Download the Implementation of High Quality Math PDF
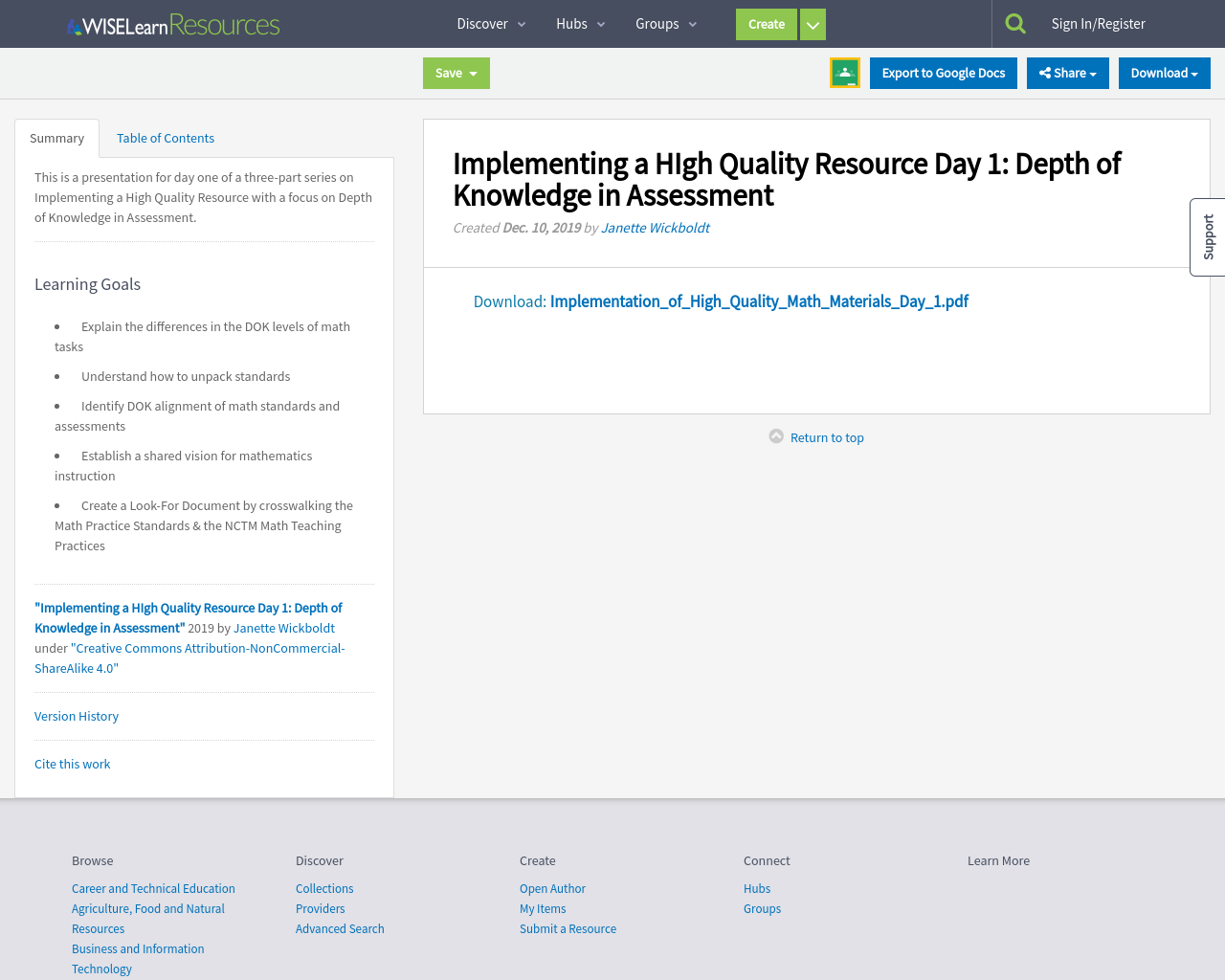Screen dimensions: 1225x980 pos(759,301)
